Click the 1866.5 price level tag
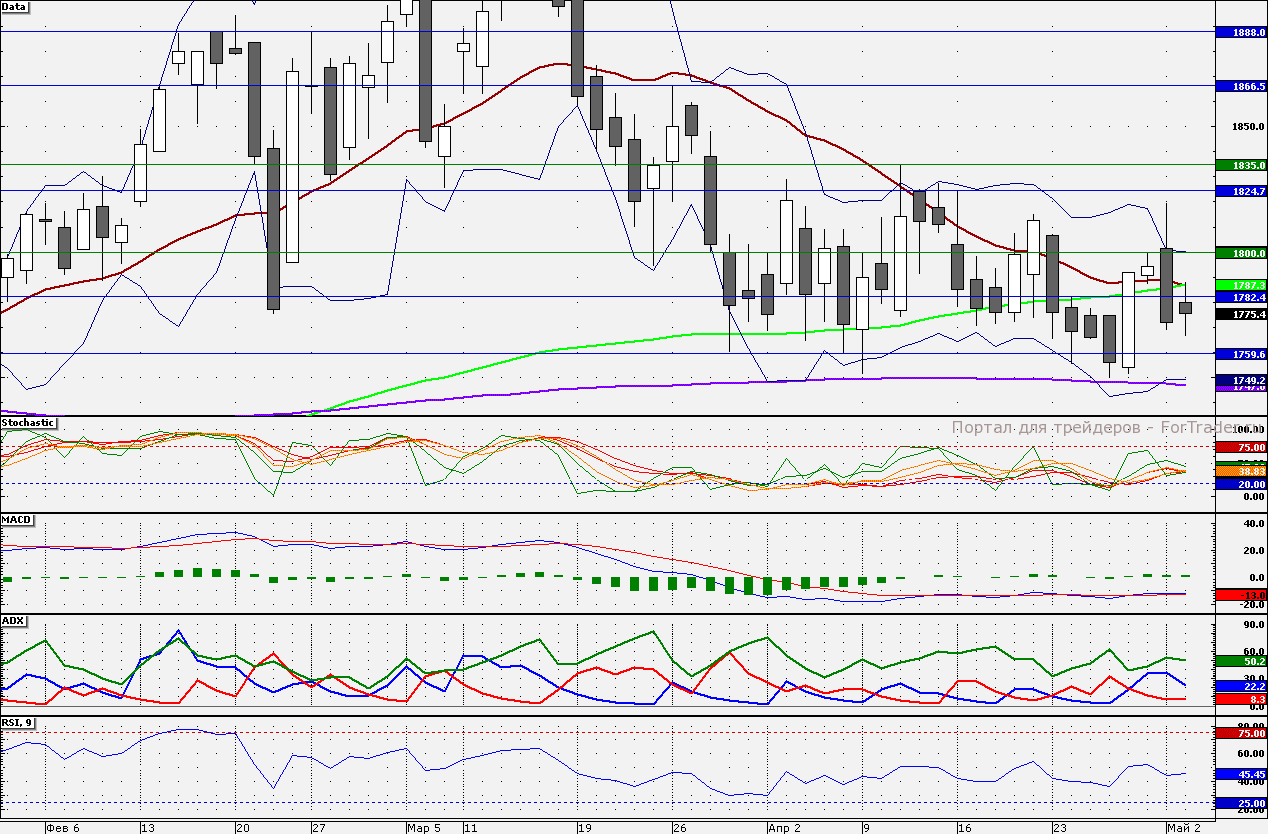This screenshot has width=1268, height=834. coord(1241,86)
